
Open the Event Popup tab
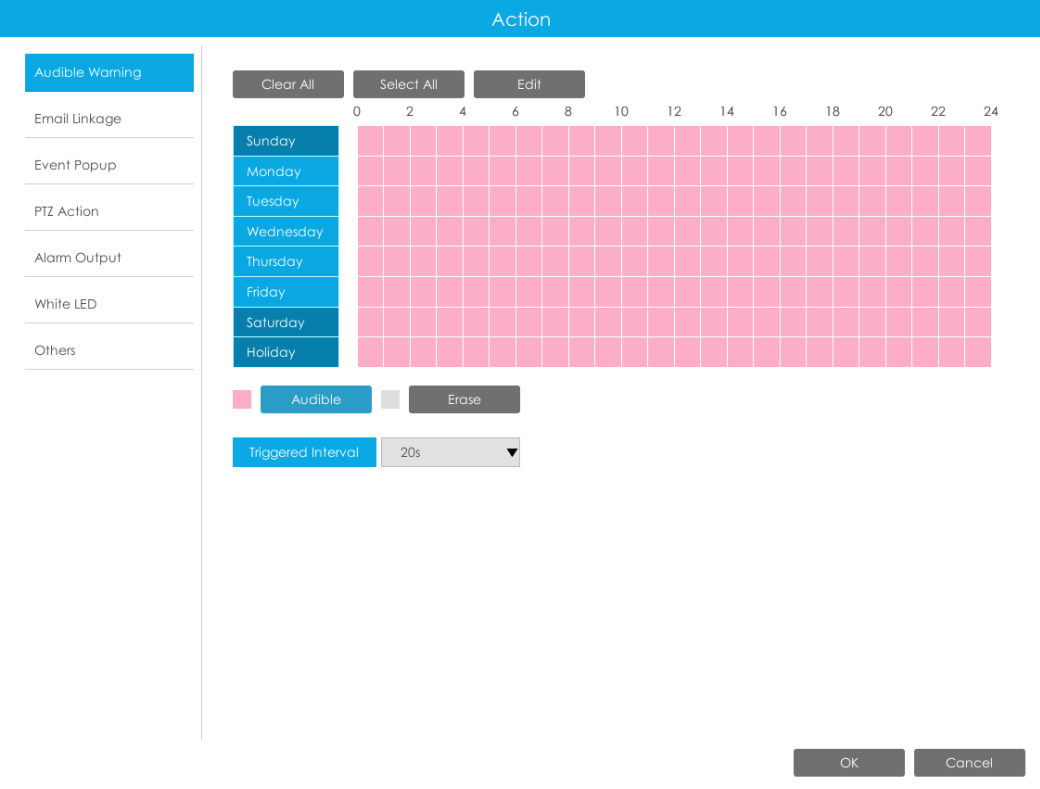pos(109,165)
